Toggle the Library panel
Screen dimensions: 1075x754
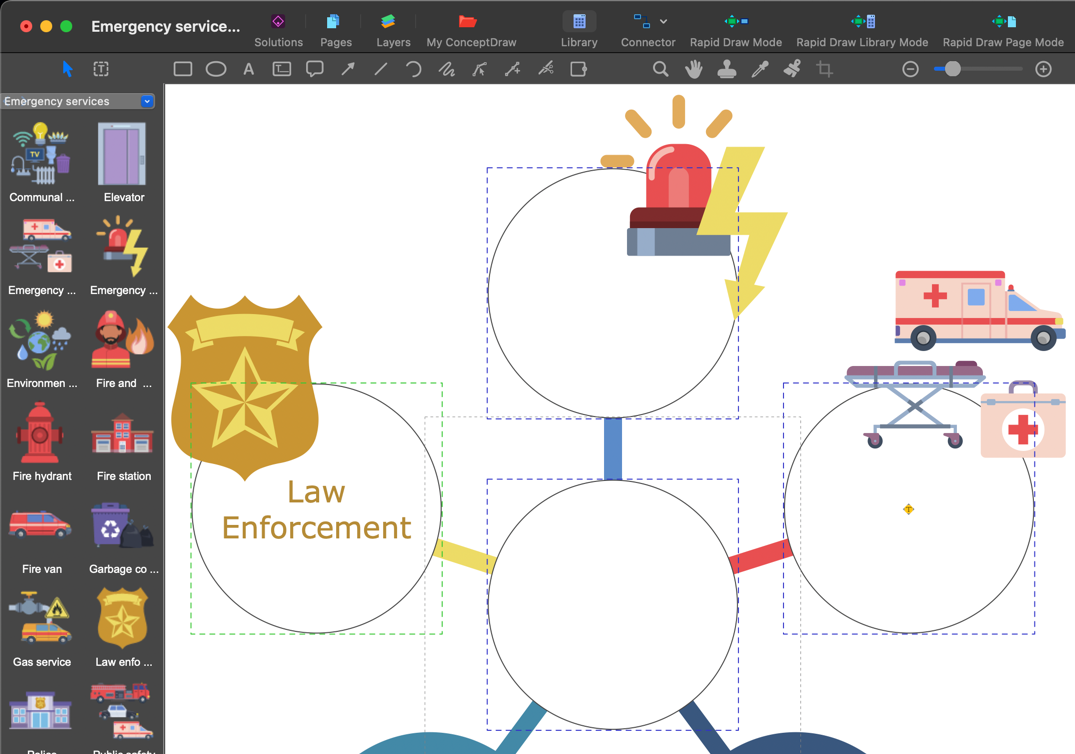(579, 31)
